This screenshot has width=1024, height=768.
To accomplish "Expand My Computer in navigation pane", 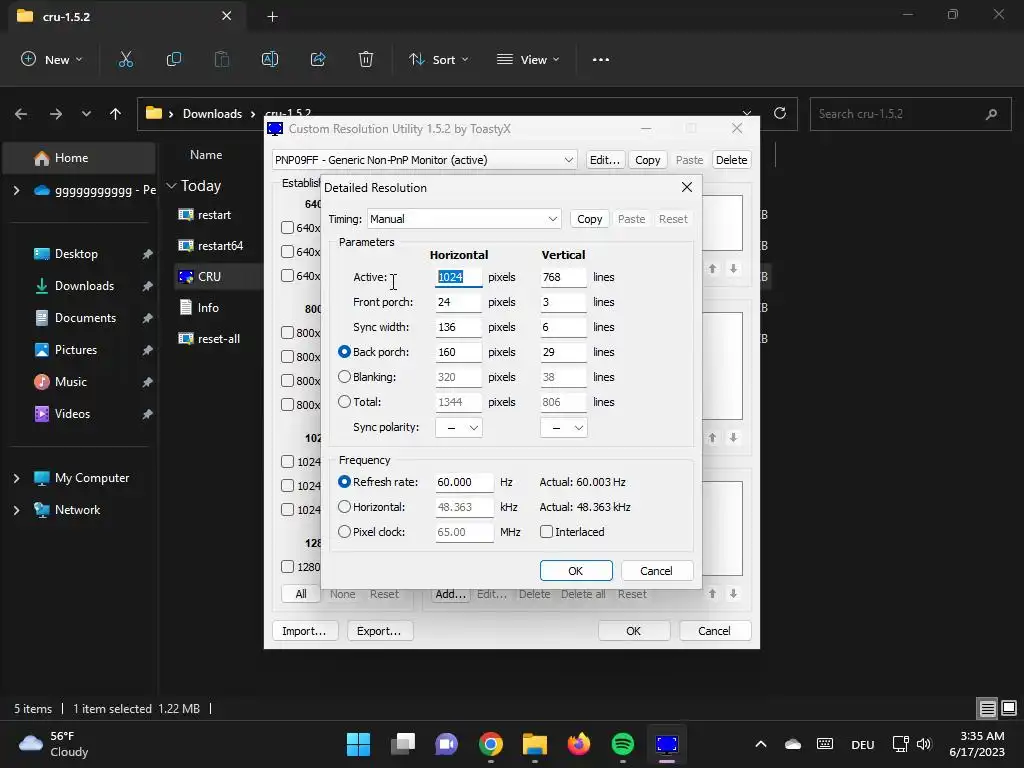I will tap(16, 478).
